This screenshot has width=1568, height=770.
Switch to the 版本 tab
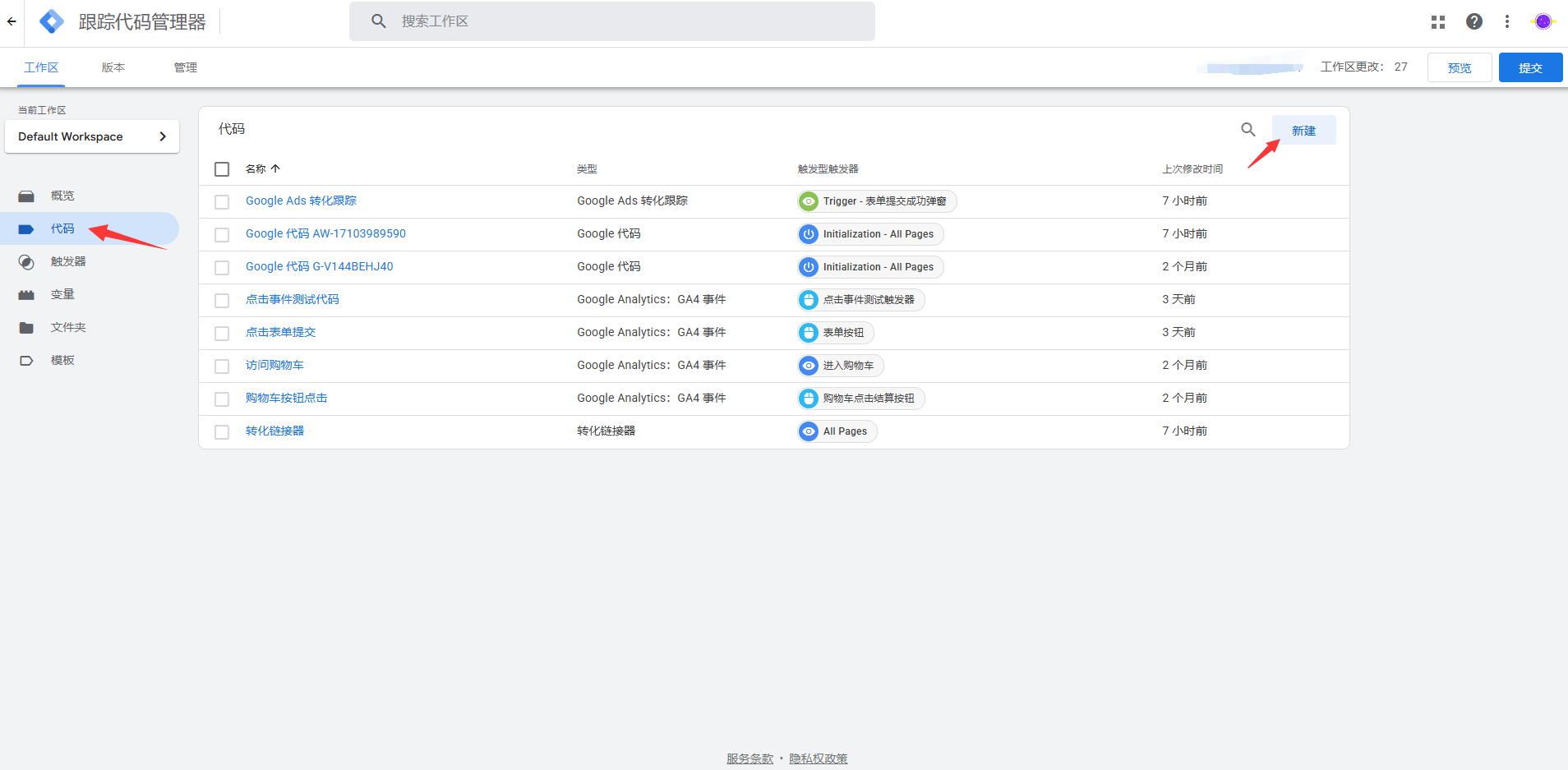tap(113, 67)
